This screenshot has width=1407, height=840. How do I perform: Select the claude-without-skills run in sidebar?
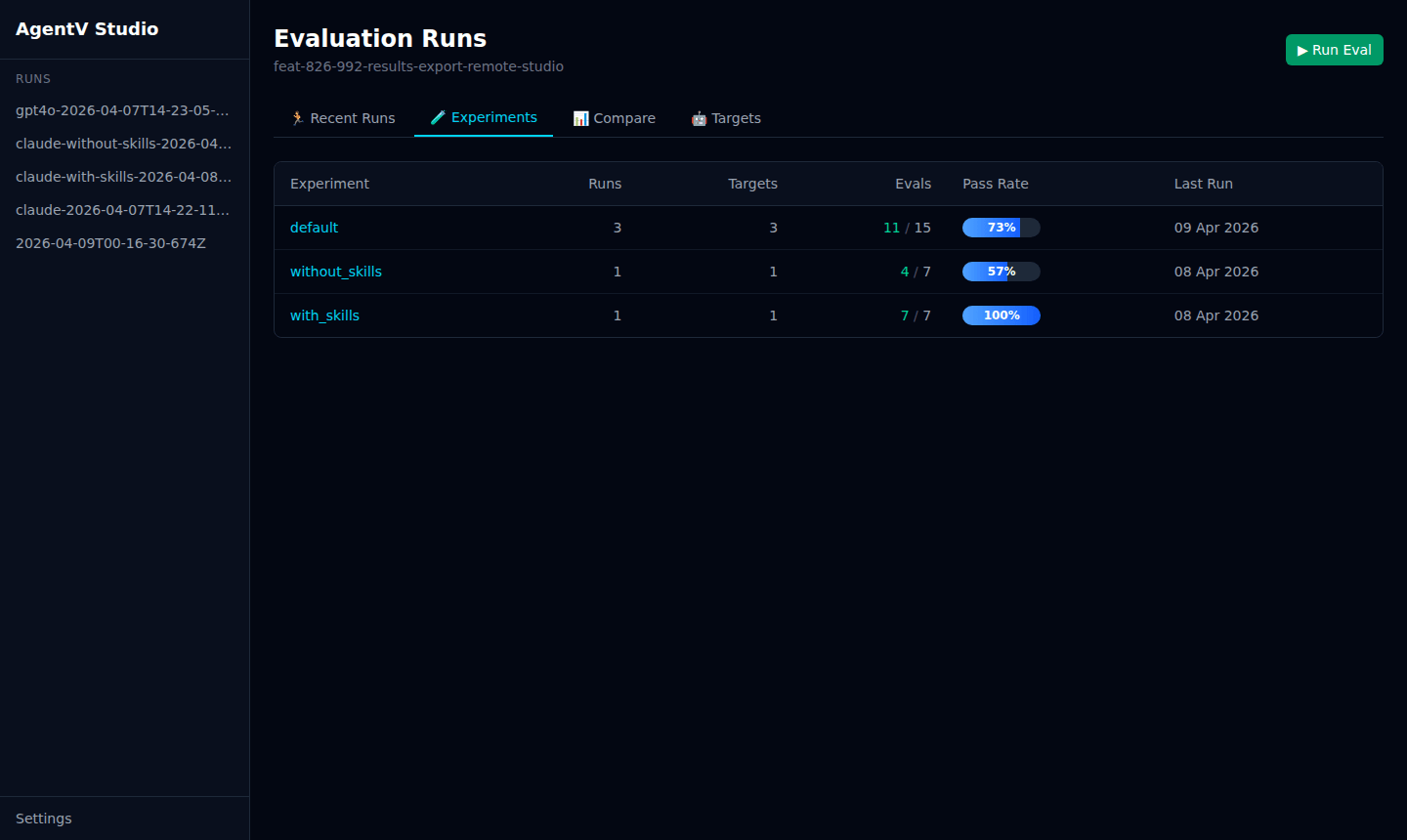pos(123,144)
